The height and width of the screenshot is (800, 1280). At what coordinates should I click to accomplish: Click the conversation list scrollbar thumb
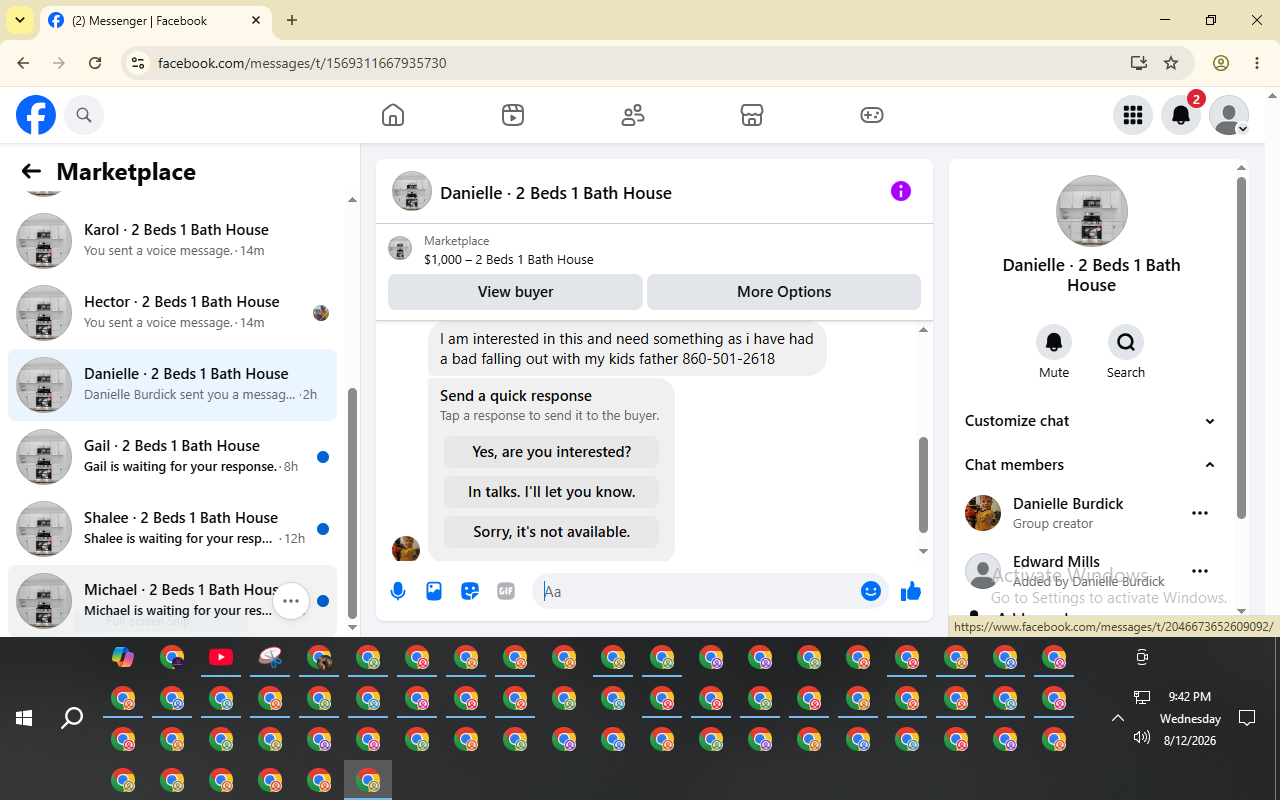pos(352,503)
